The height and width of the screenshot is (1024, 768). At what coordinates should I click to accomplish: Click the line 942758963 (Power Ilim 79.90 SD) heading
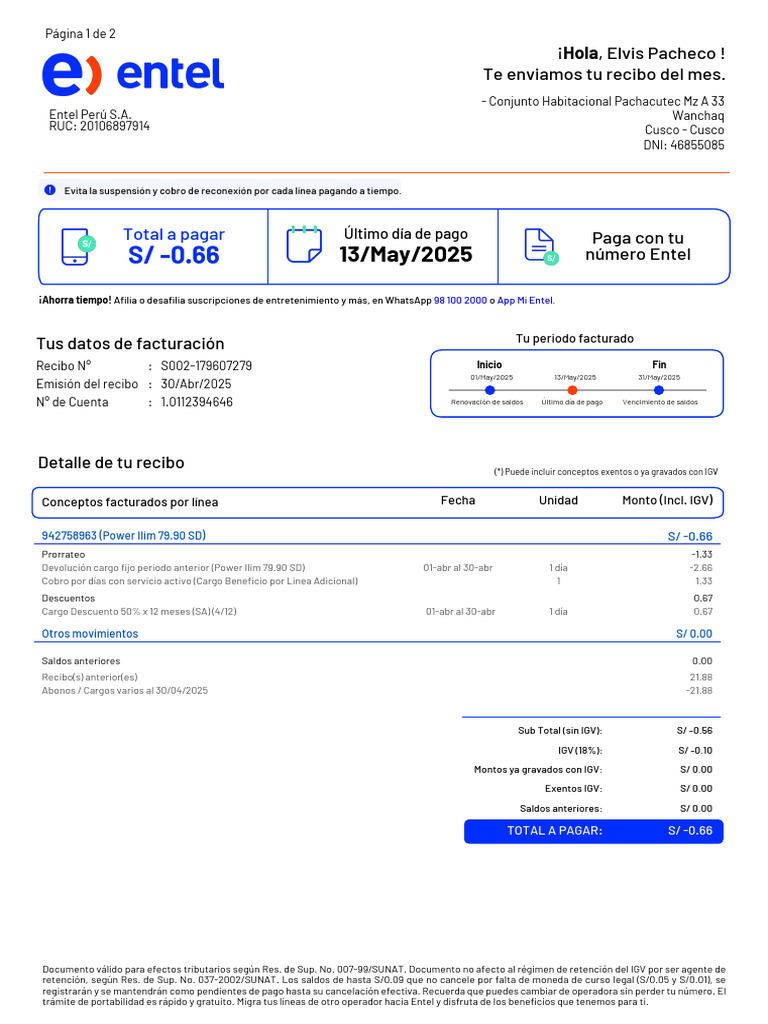point(123,536)
